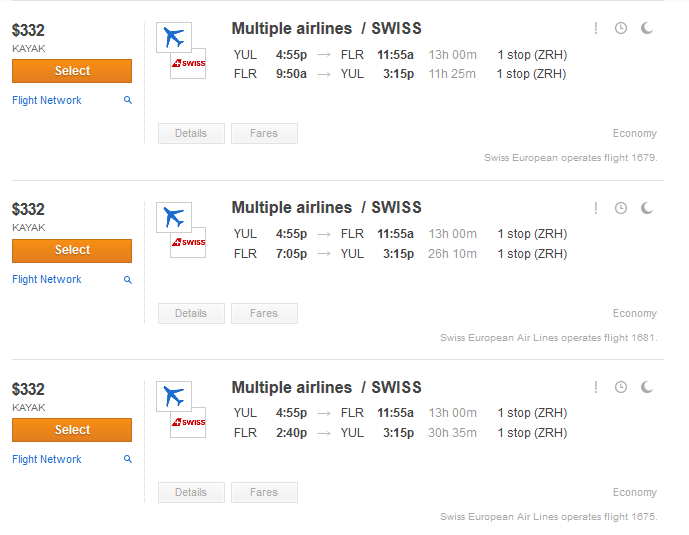Viewport: 689px width, 535px height.
Task: Click airline logo of the 9:50a return flight
Action: click(181, 51)
